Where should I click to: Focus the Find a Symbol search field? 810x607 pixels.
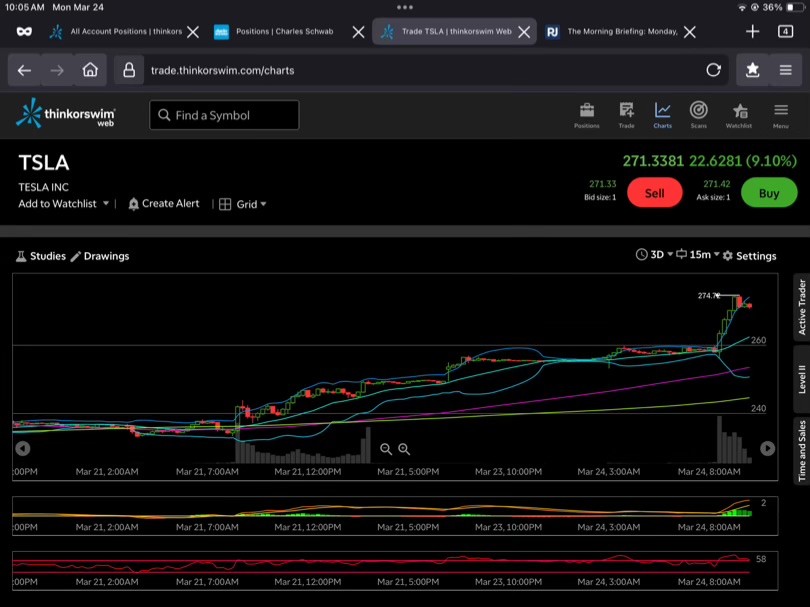(x=224, y=115)
